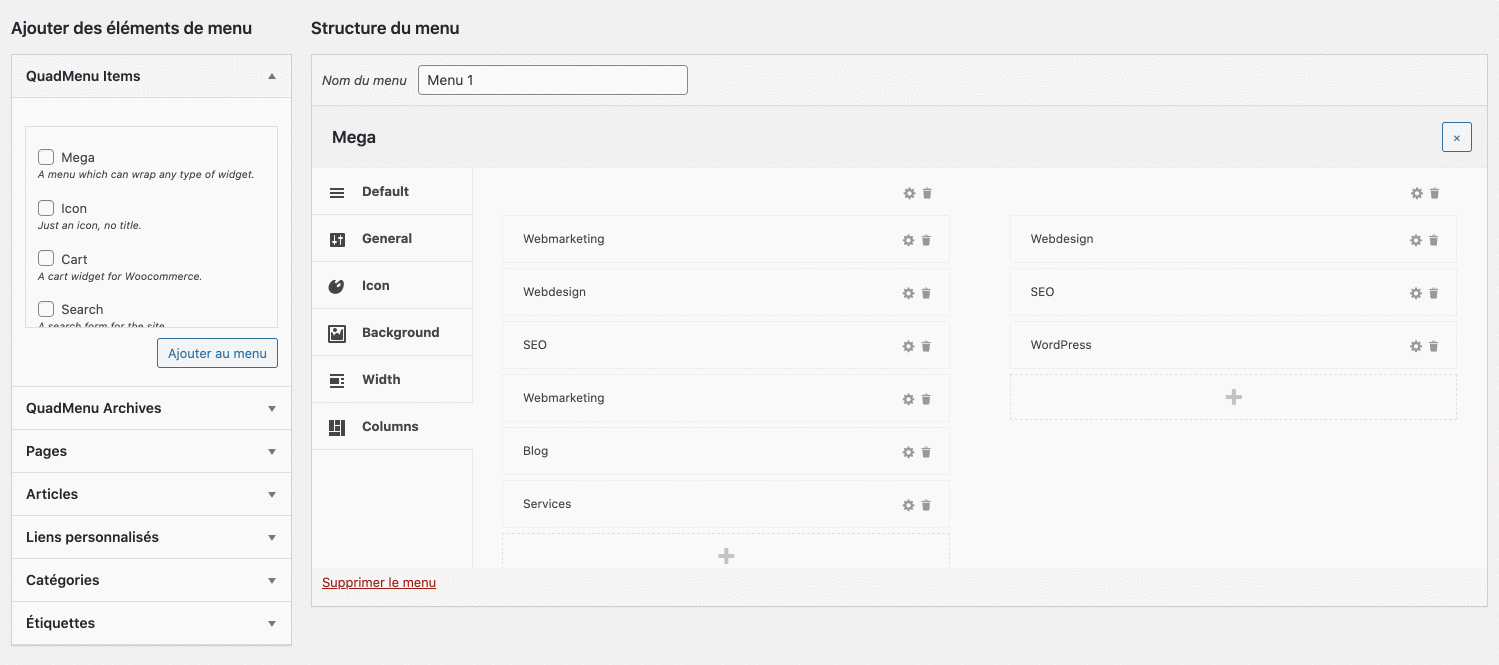1499x665 pixels.
Task: Open settings gear for Webmarketing item
Action: pyautogui.click(x=906, y=240)
